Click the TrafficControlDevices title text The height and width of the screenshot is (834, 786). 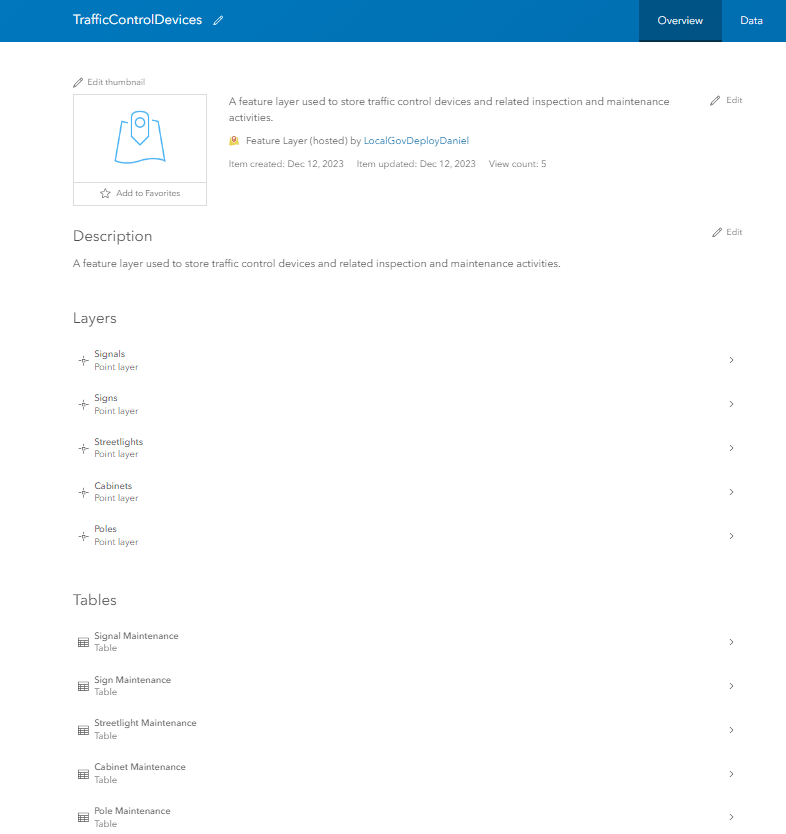(137, 20)
